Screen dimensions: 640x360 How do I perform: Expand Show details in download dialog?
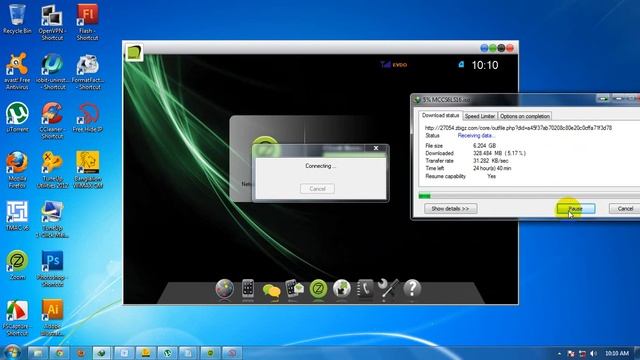click(450, 209)
